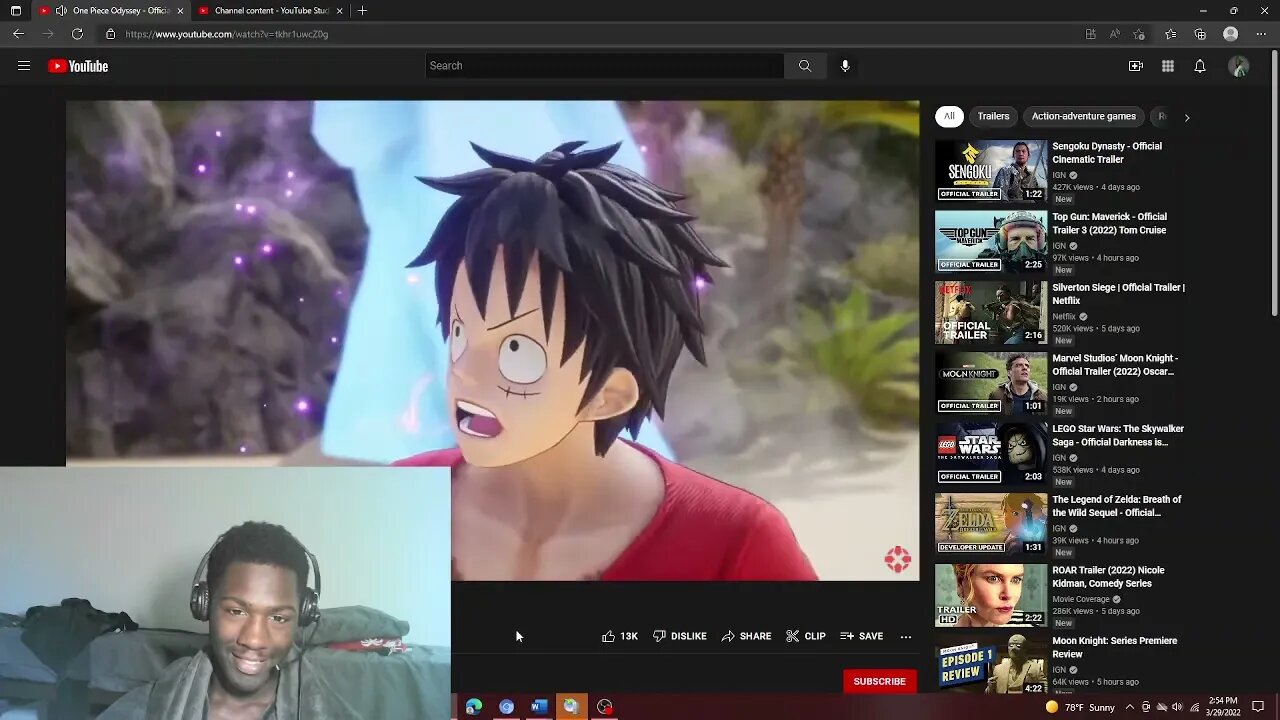The height and width of the screenshot is (720, 1280).
Task: Show hidden system tray icons
Action: click(1132, 707)
